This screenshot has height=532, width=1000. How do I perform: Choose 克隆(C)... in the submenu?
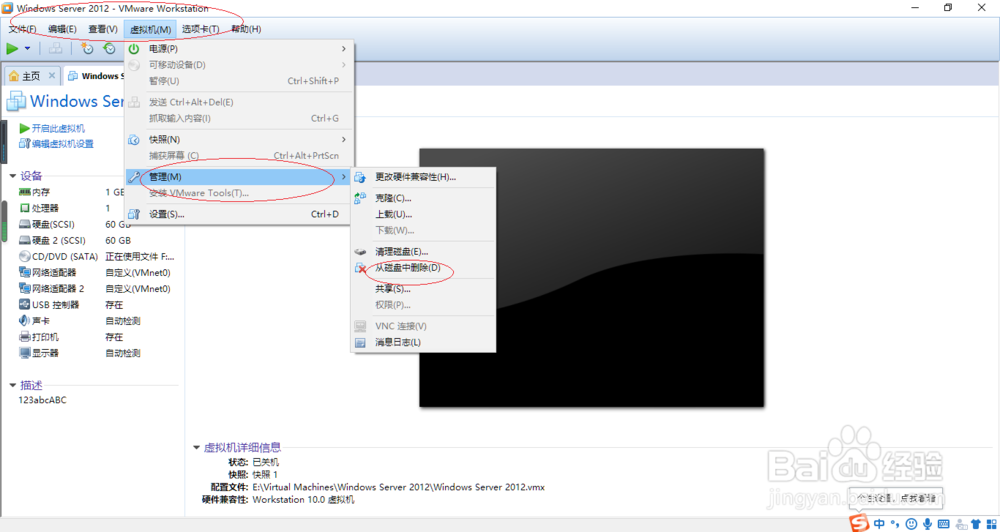[x=423, y=198]
